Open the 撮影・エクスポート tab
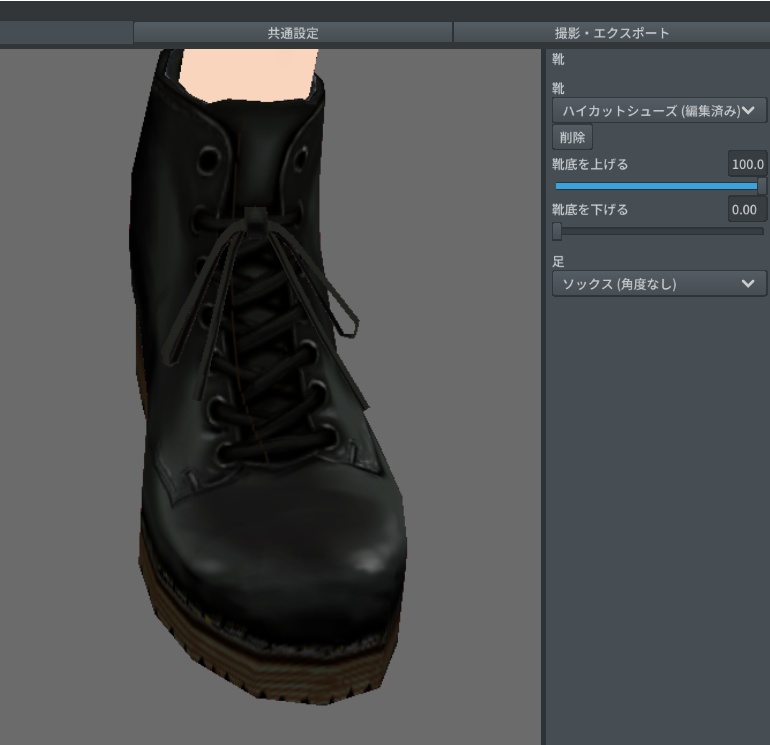Screen dimensions: 770x745 coord(612,33)
